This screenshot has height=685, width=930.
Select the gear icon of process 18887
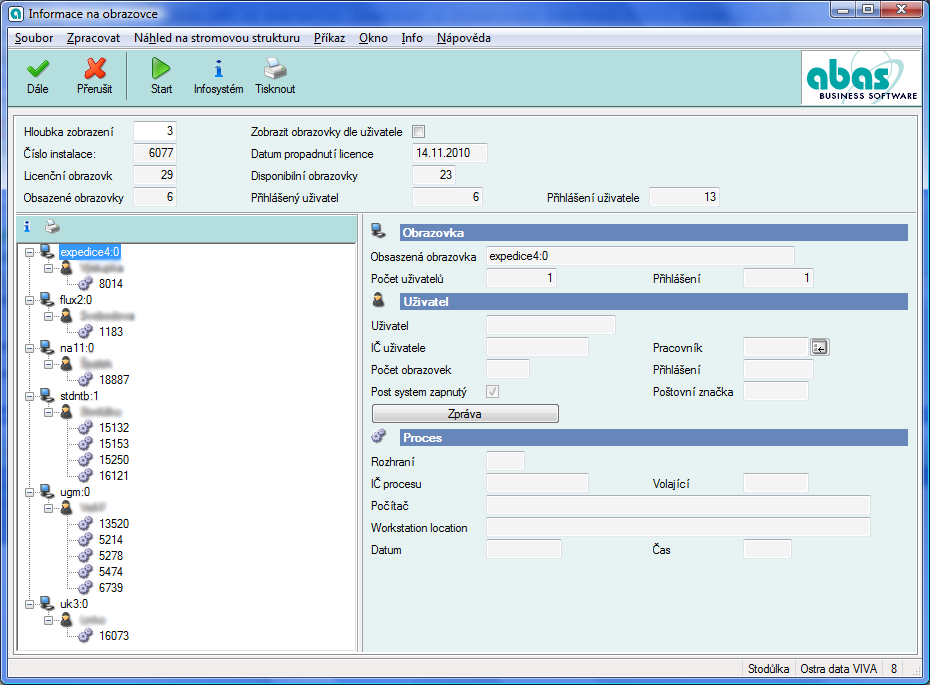(85, 380)
